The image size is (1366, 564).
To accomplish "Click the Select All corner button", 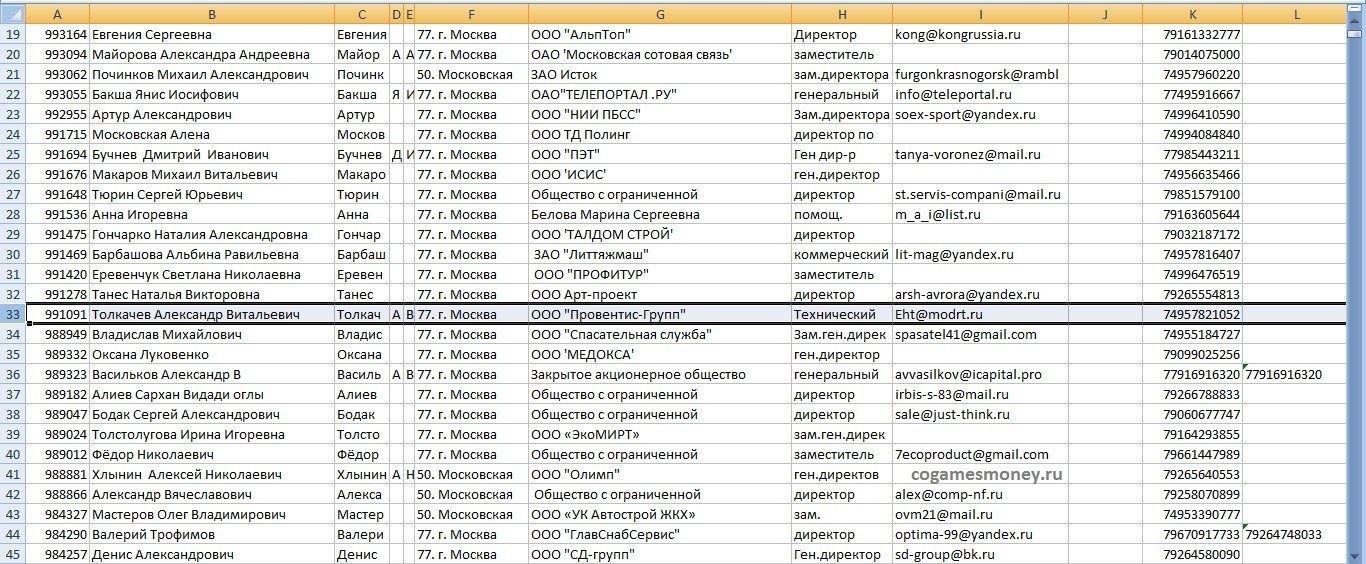I will coord(12,13).
